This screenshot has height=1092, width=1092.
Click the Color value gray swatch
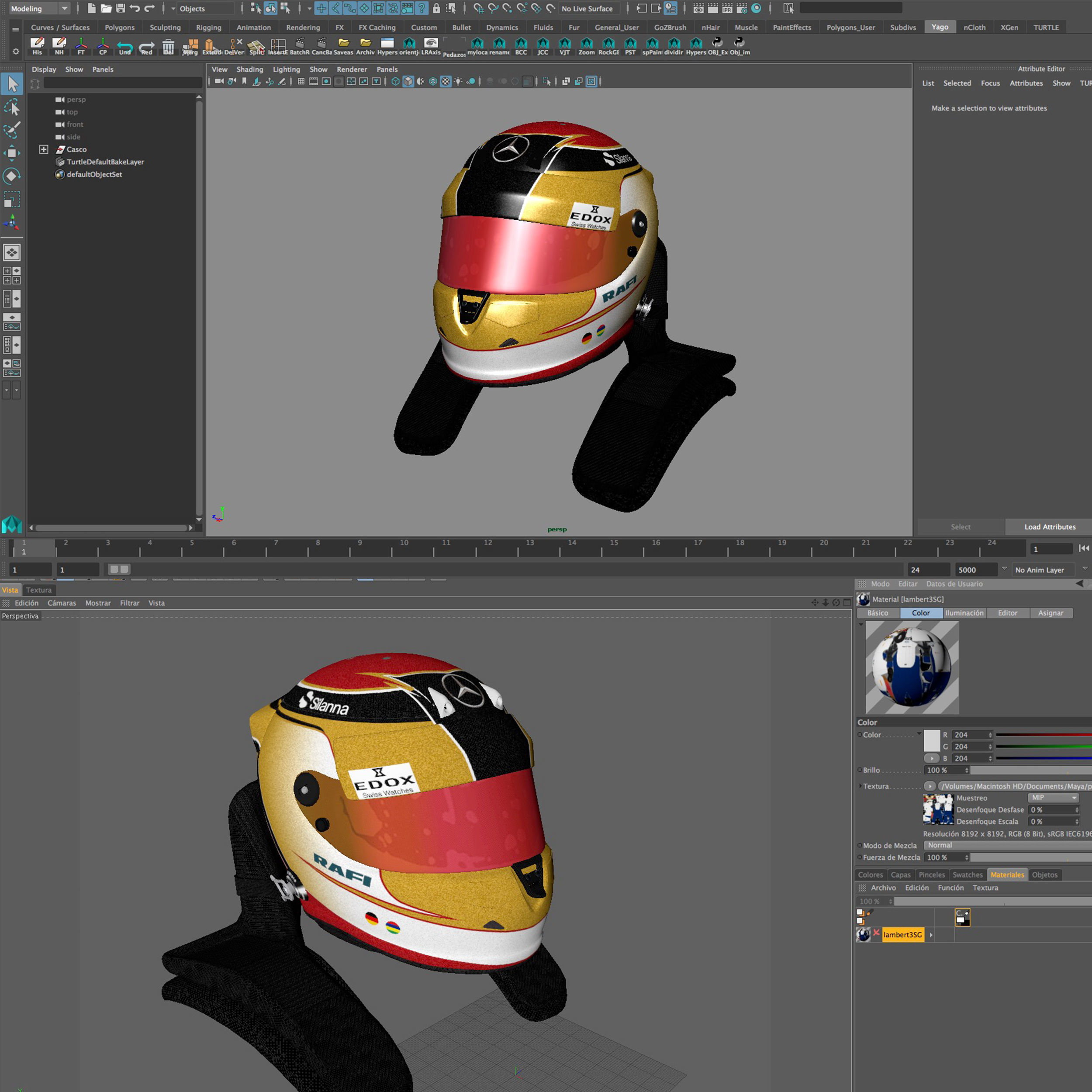[x=932, y=740]
